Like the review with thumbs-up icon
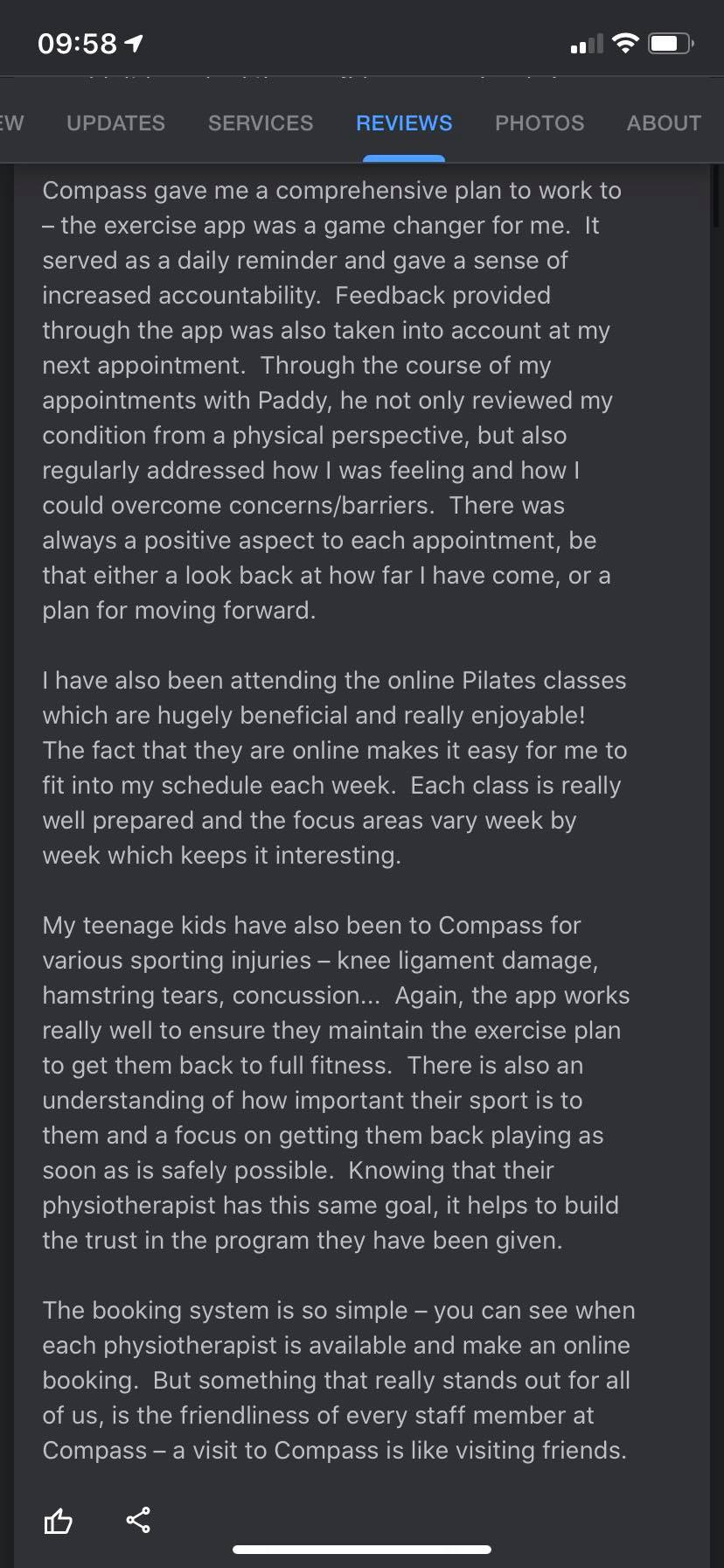The height and width of the screenshot is (1568, 724). pos(58,1521)
